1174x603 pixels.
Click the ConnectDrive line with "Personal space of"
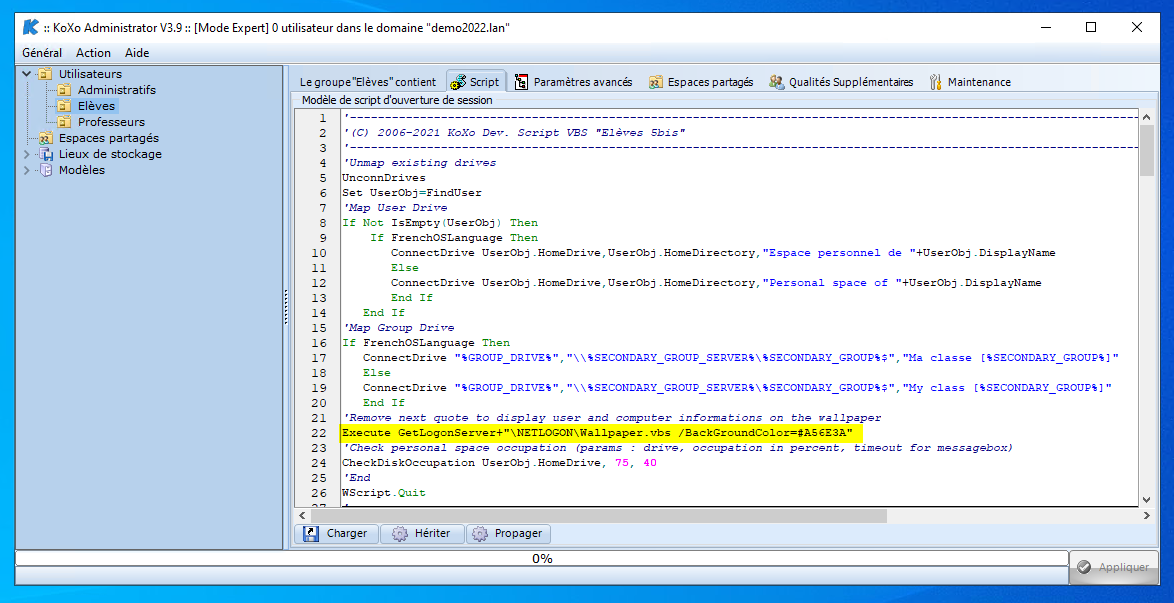click(x=716, y=283)
